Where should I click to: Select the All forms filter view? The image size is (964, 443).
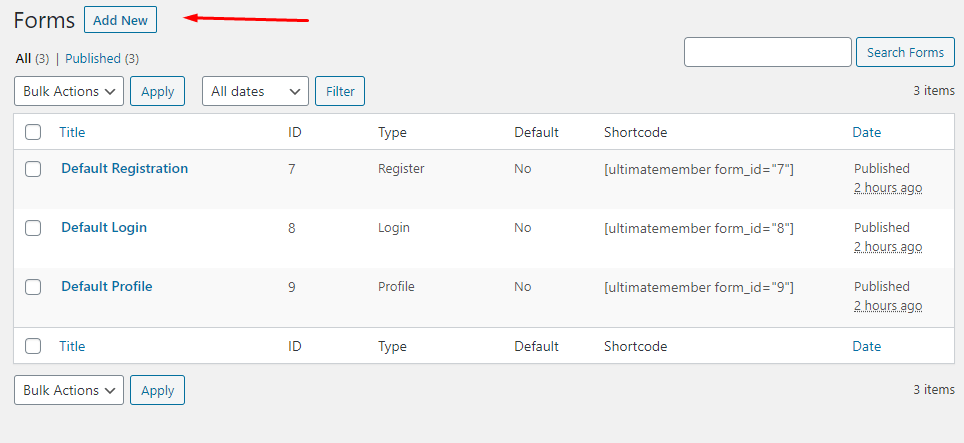coord(23,58)
